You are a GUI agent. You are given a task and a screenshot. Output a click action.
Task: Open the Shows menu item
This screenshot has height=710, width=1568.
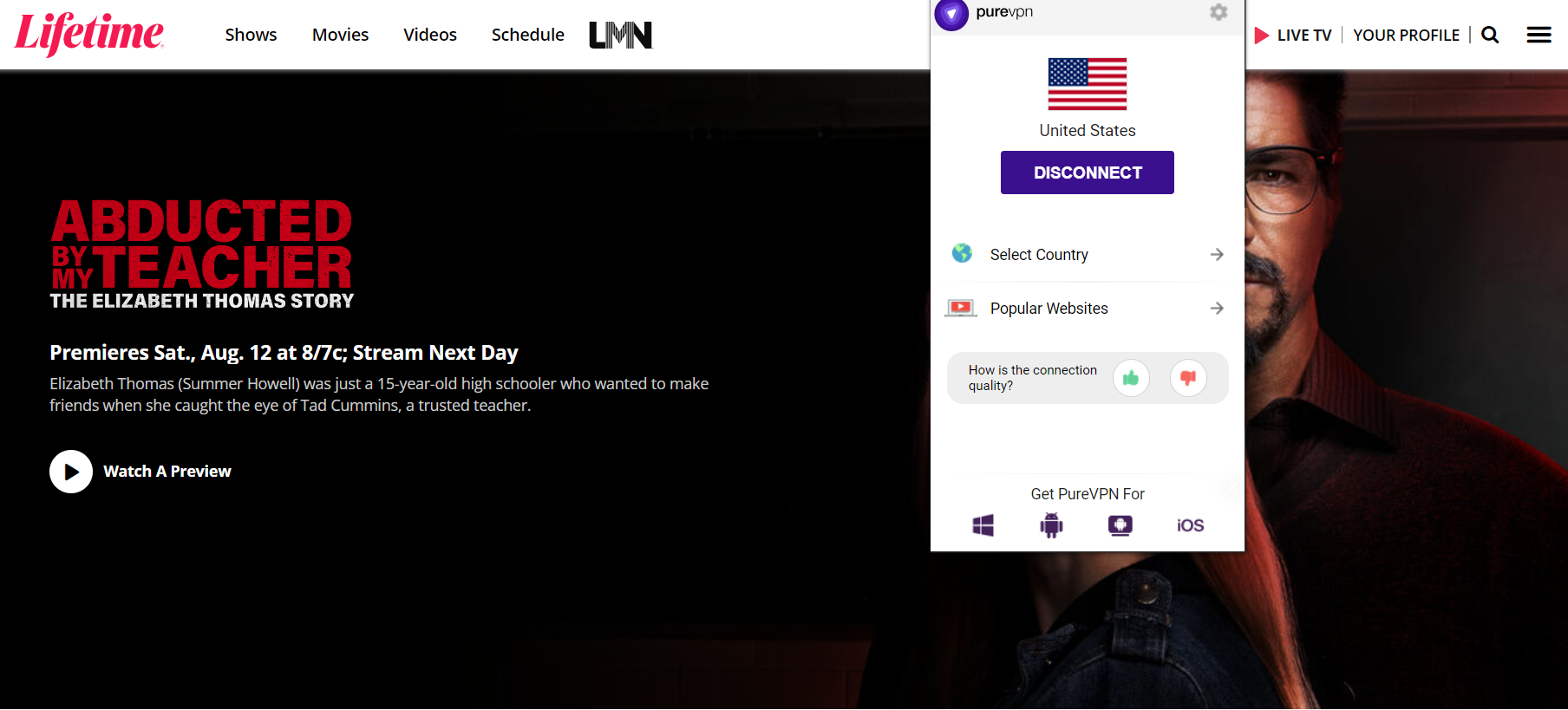(x=251, y=35)
